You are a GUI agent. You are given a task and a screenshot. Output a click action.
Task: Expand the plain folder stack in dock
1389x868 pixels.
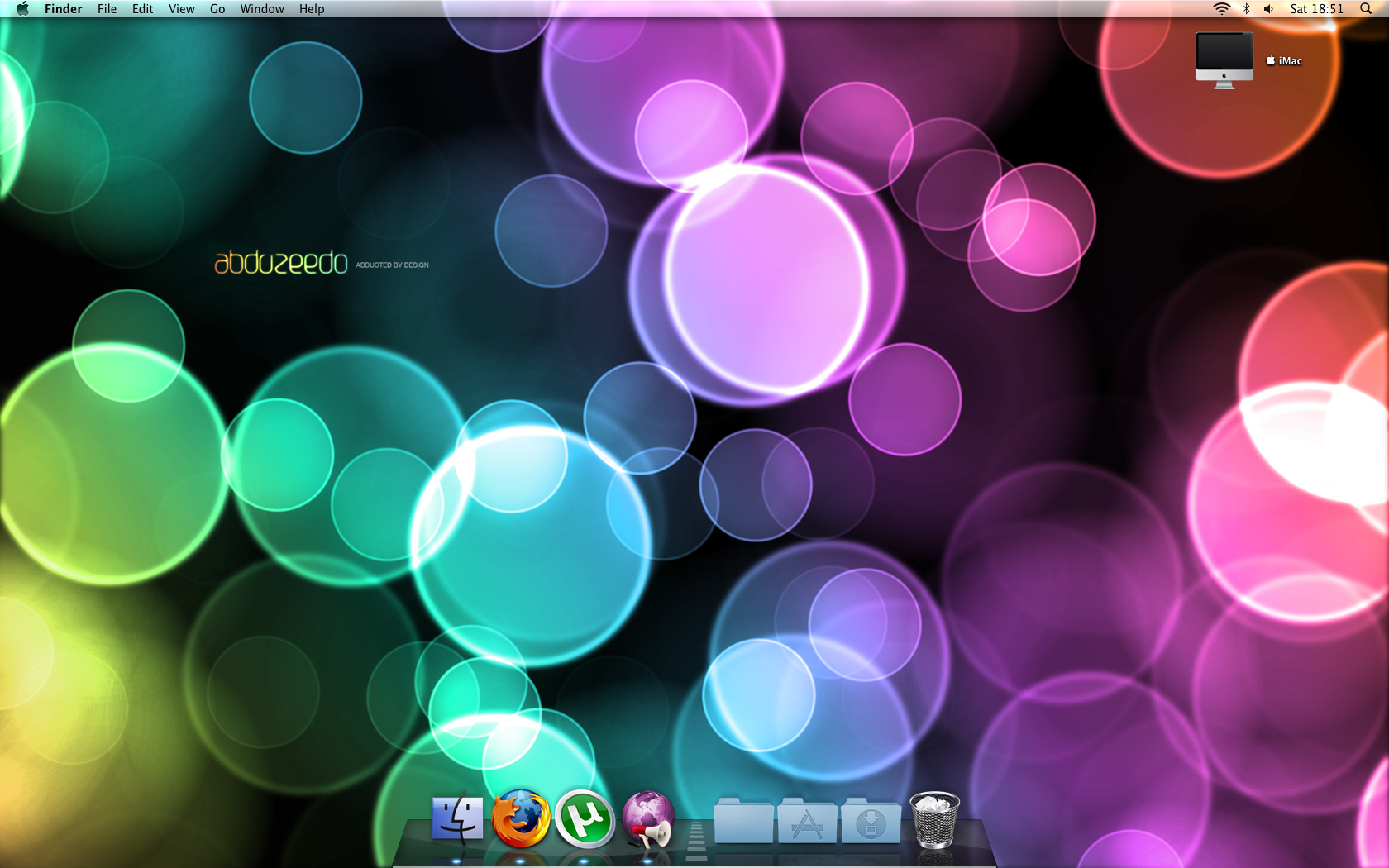[x=743, y=822]
